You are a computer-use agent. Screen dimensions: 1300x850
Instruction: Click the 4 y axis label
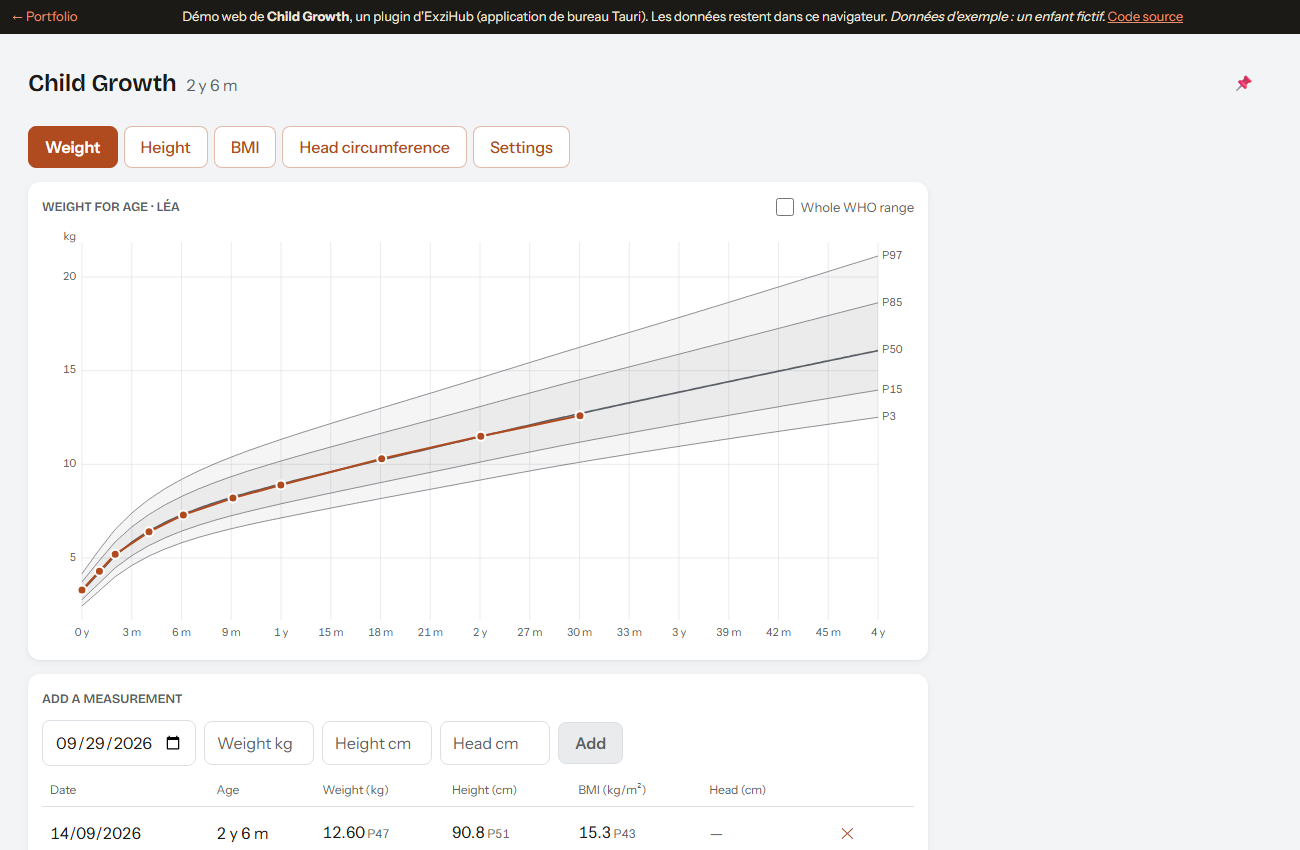(x=878, y=632)
